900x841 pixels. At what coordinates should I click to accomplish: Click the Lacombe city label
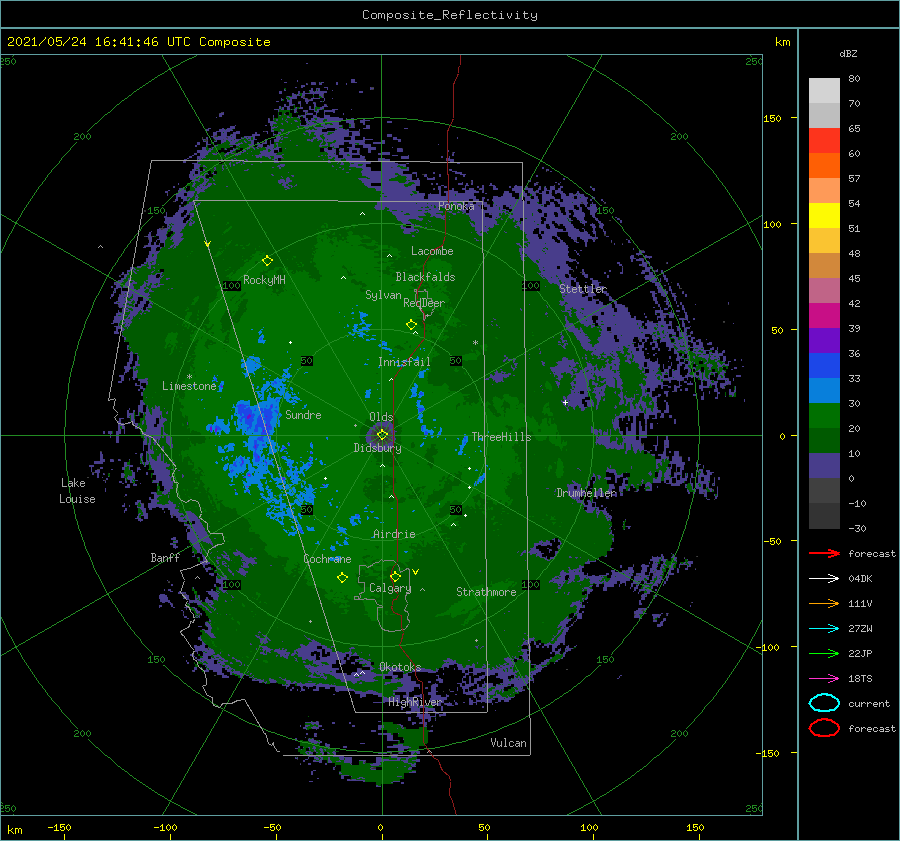[432, 251]
